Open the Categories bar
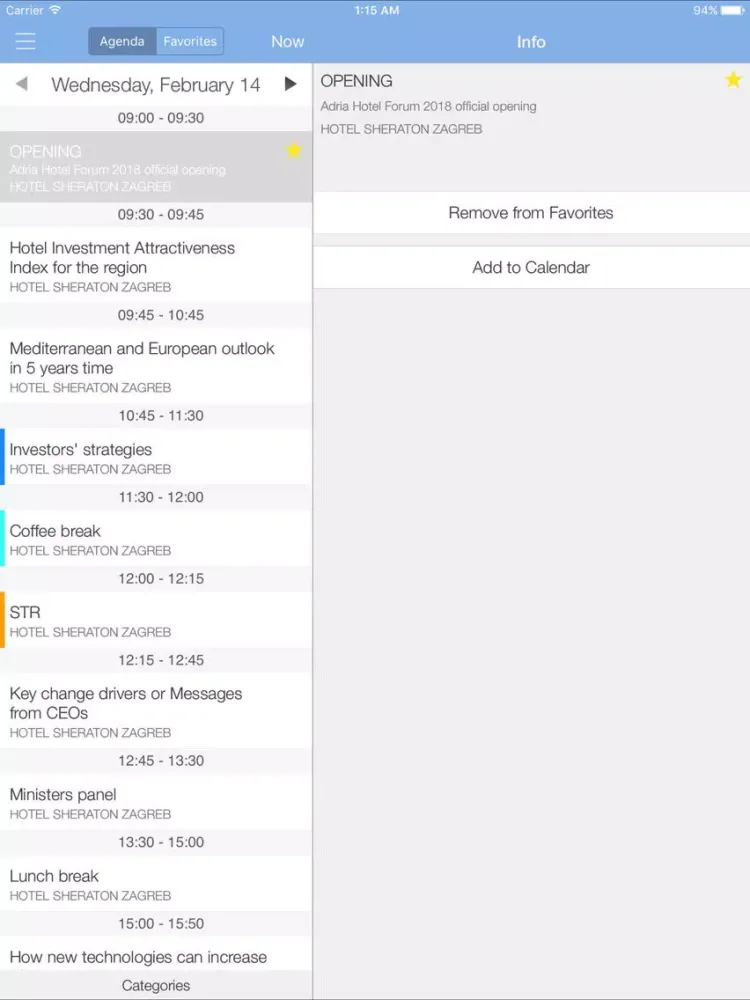This screenshot has width=750, height=1000. click(x=156, y=985)
